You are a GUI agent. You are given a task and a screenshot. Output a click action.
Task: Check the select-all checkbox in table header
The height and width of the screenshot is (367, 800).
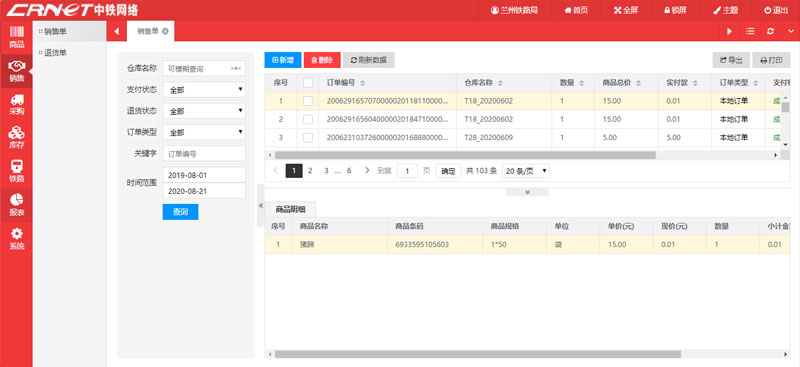[308, 82]
